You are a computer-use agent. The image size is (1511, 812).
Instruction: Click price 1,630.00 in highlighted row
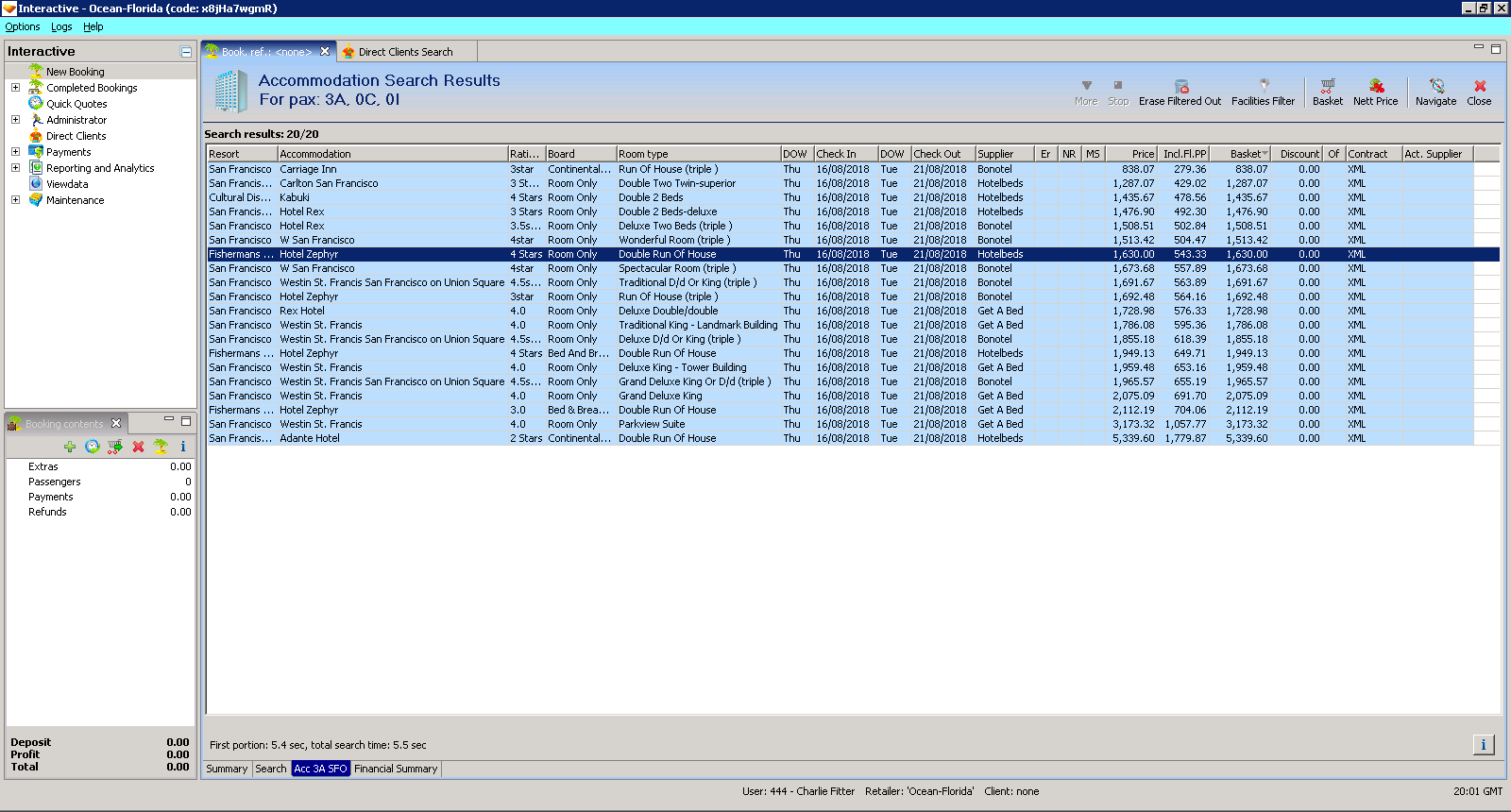[x=1133, y=254]
